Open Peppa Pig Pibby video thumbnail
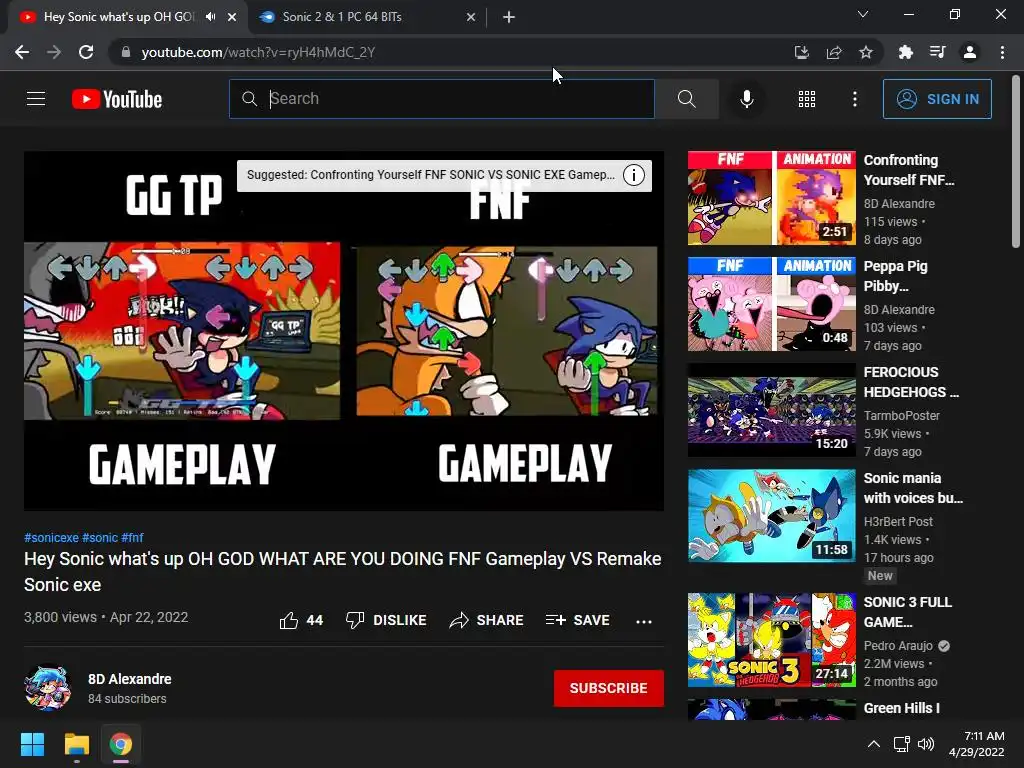Image resolution: width=1024 pixels, height=768 pixels. point(771,304)
